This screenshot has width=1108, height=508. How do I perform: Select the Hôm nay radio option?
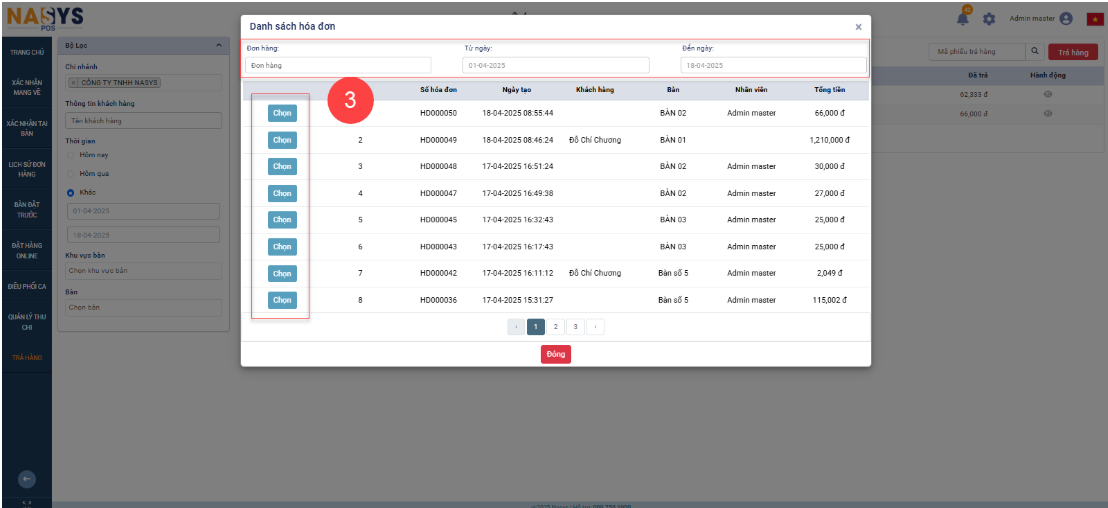click(71, 155)
